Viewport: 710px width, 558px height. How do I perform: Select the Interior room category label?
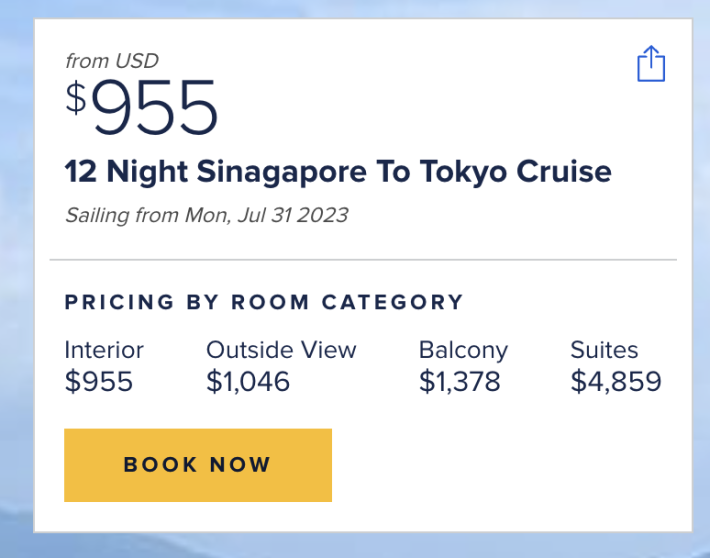click(104, 350)
